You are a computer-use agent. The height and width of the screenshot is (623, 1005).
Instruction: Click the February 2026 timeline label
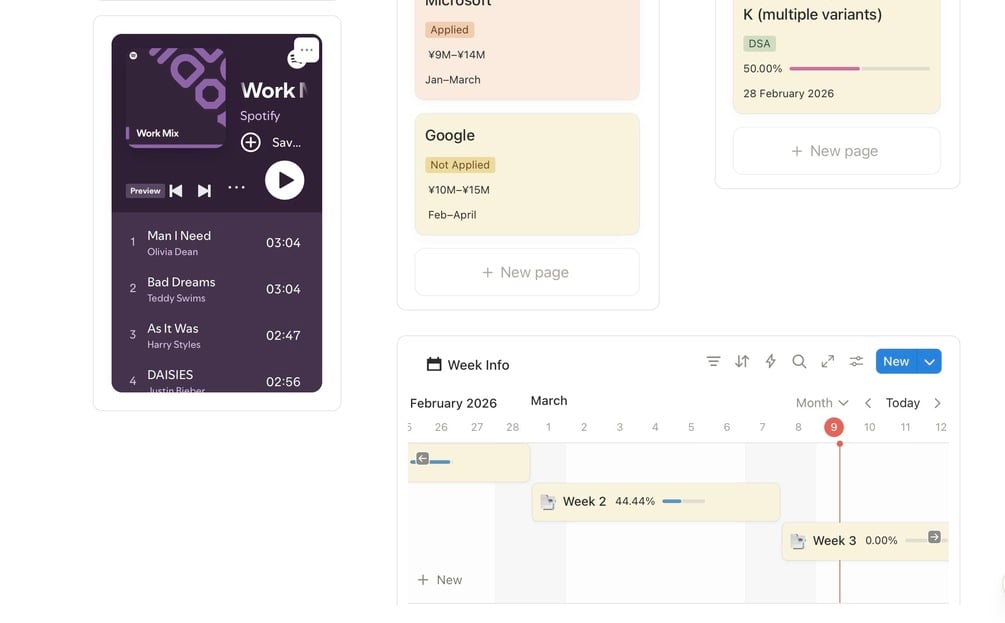[x=453, y=403]
